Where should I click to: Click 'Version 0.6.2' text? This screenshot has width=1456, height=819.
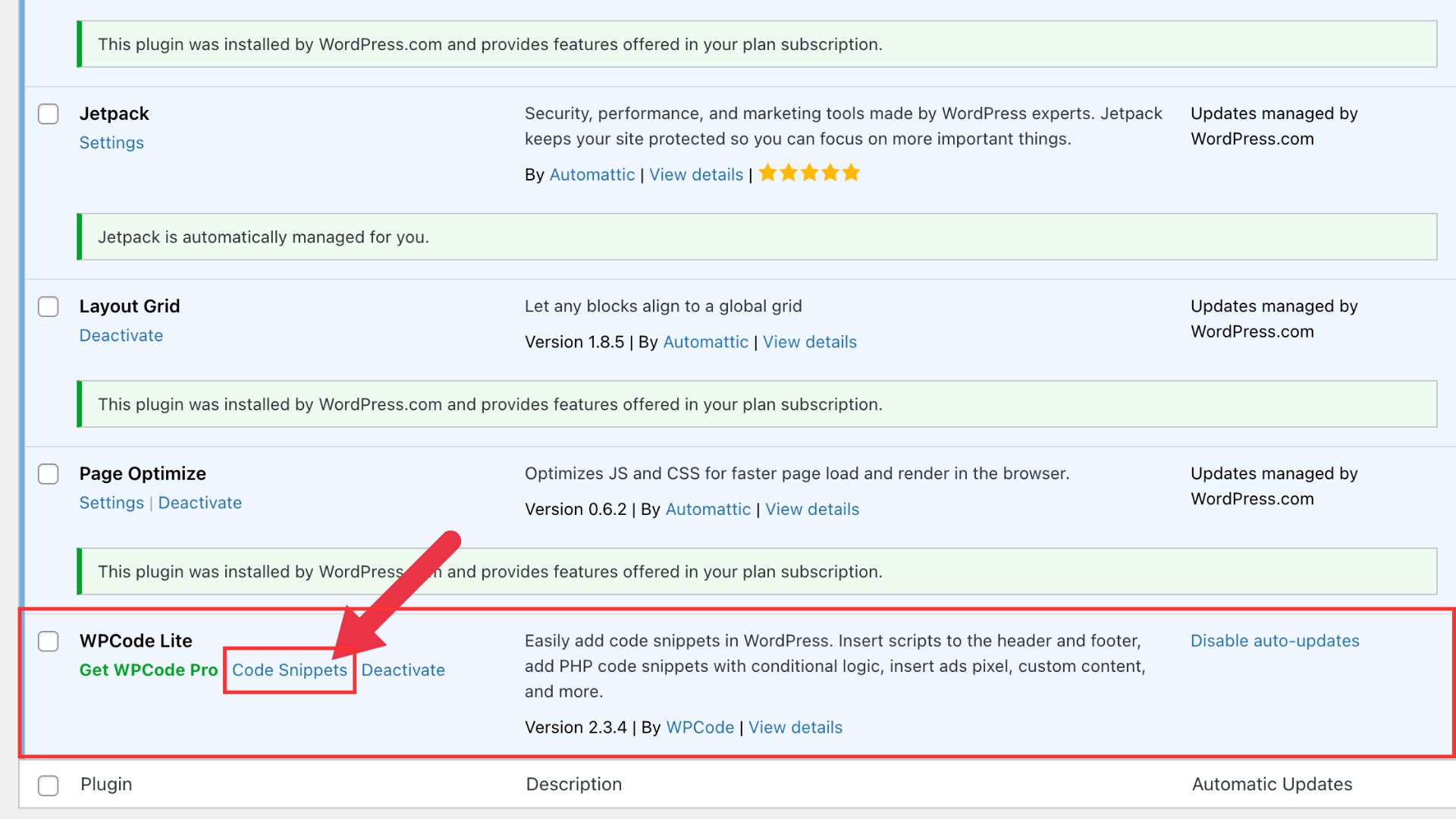point(576,509)
